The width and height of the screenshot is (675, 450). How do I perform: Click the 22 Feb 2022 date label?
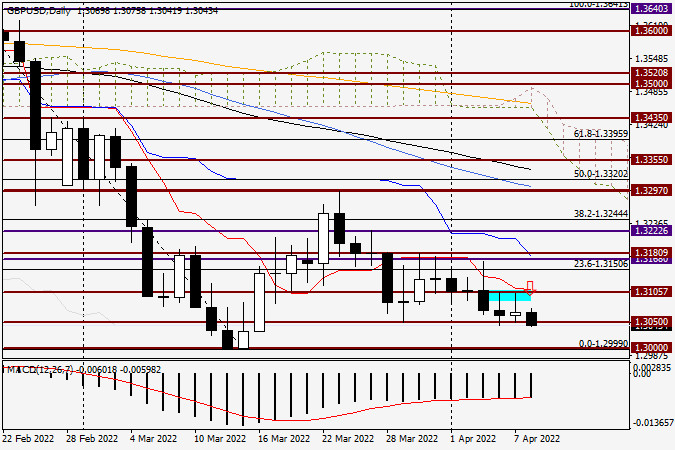pyautogui.click(x=28, y=438)
